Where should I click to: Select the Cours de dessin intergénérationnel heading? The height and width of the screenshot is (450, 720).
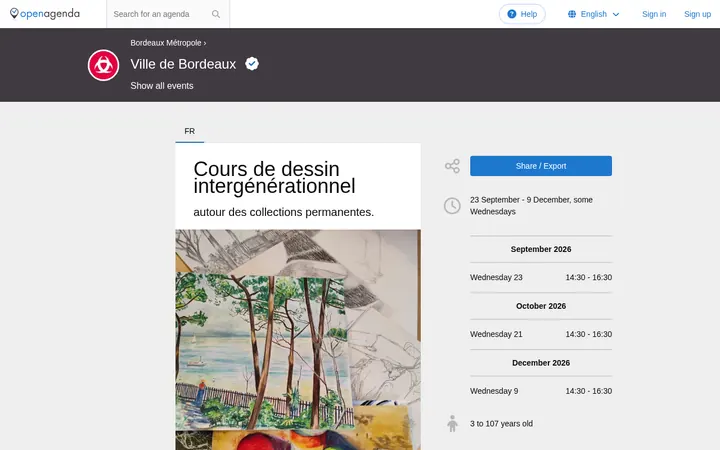click(x=275, y=177)
